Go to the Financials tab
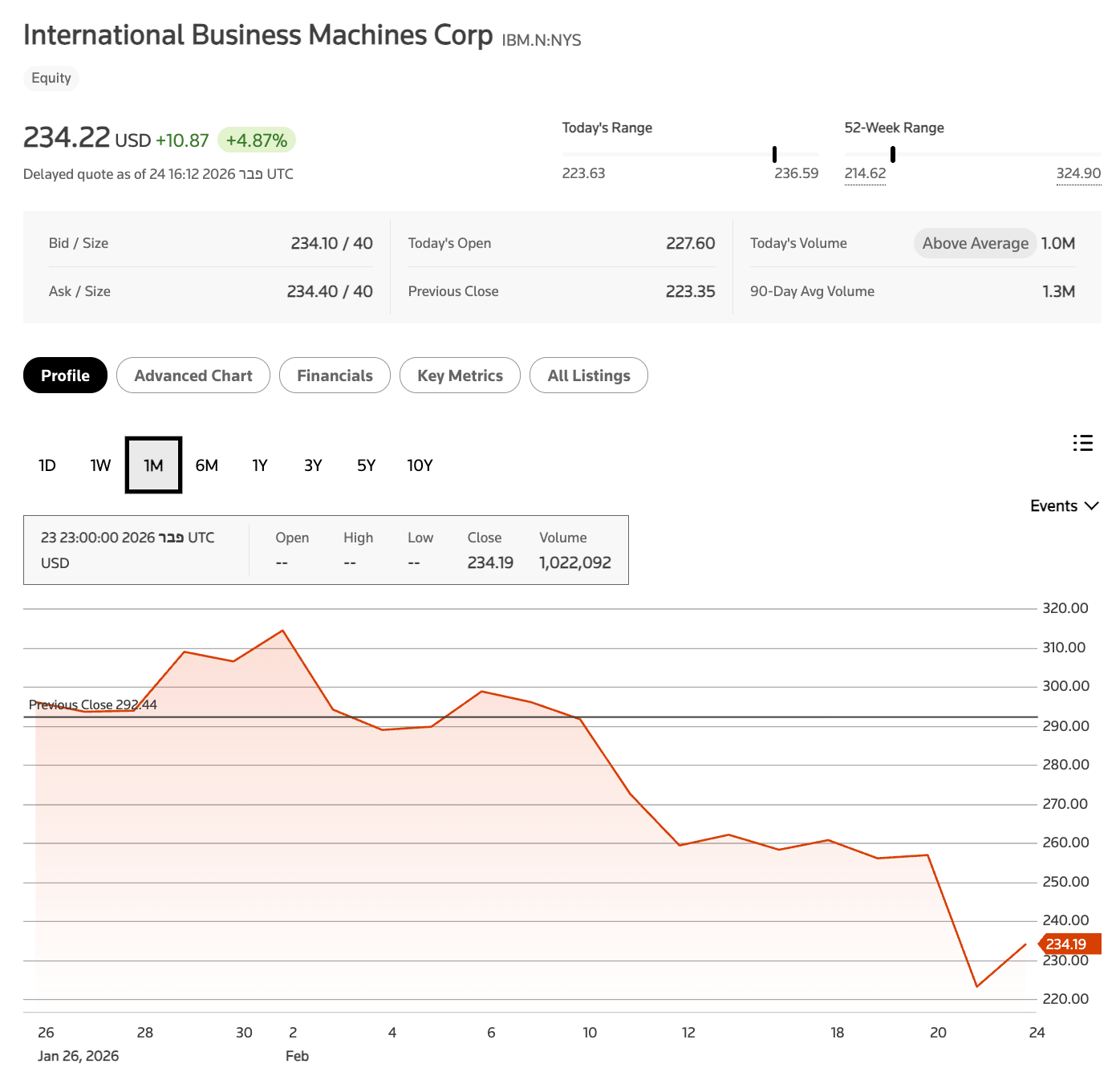 point(335,376)
